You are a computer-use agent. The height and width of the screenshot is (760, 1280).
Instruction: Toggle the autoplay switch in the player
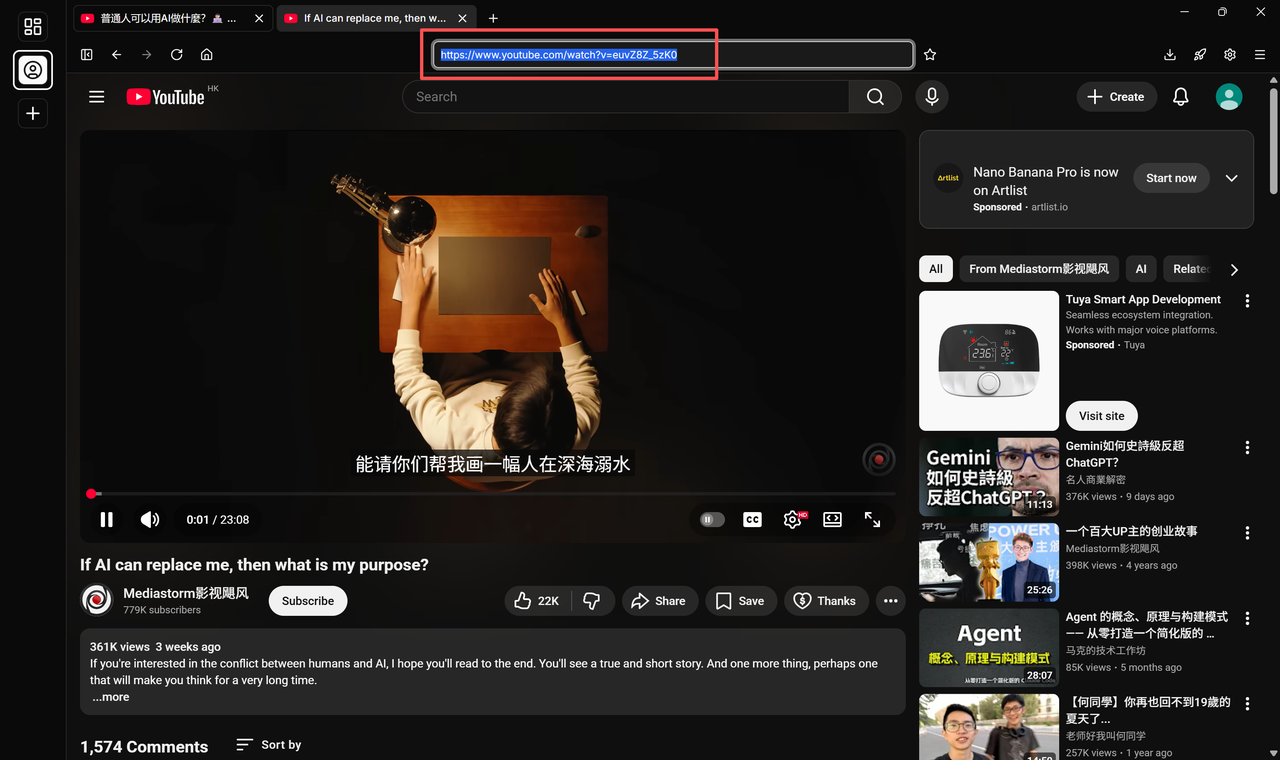click(712, 520)
